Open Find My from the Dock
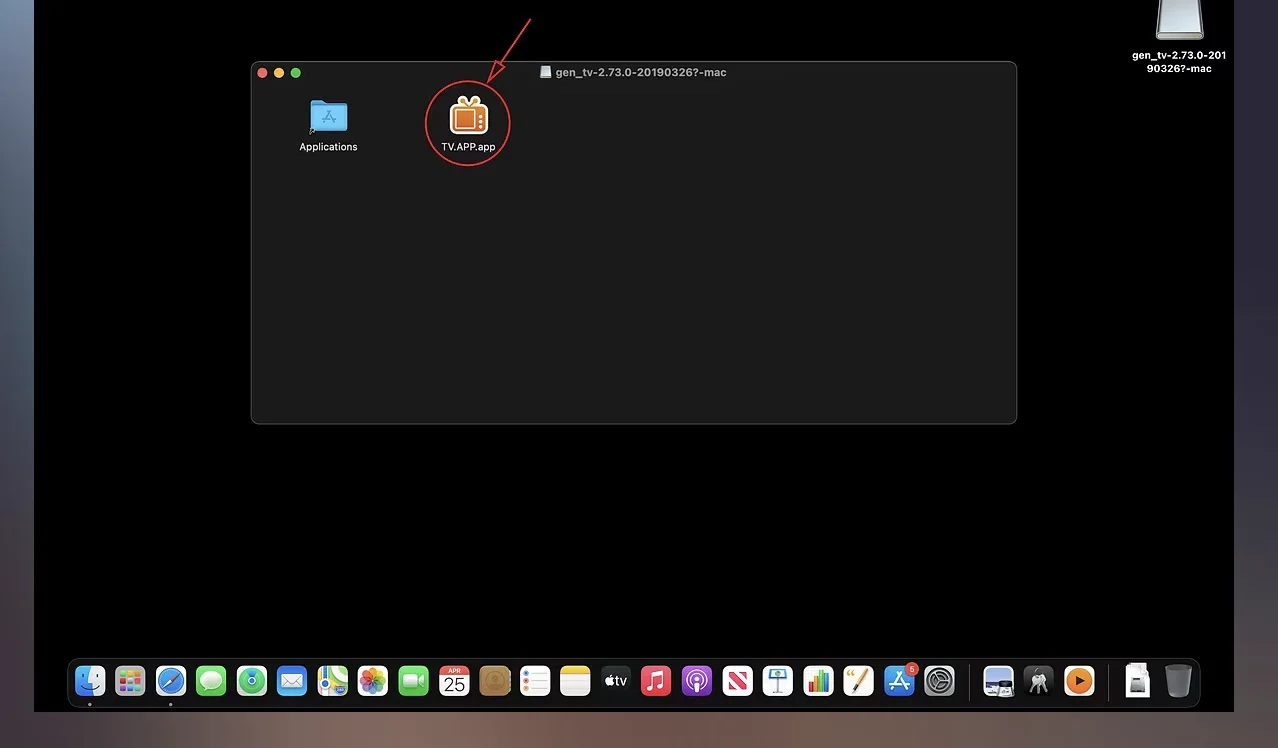This screenshot has height=748, width=1278. (x=252, y=681)
